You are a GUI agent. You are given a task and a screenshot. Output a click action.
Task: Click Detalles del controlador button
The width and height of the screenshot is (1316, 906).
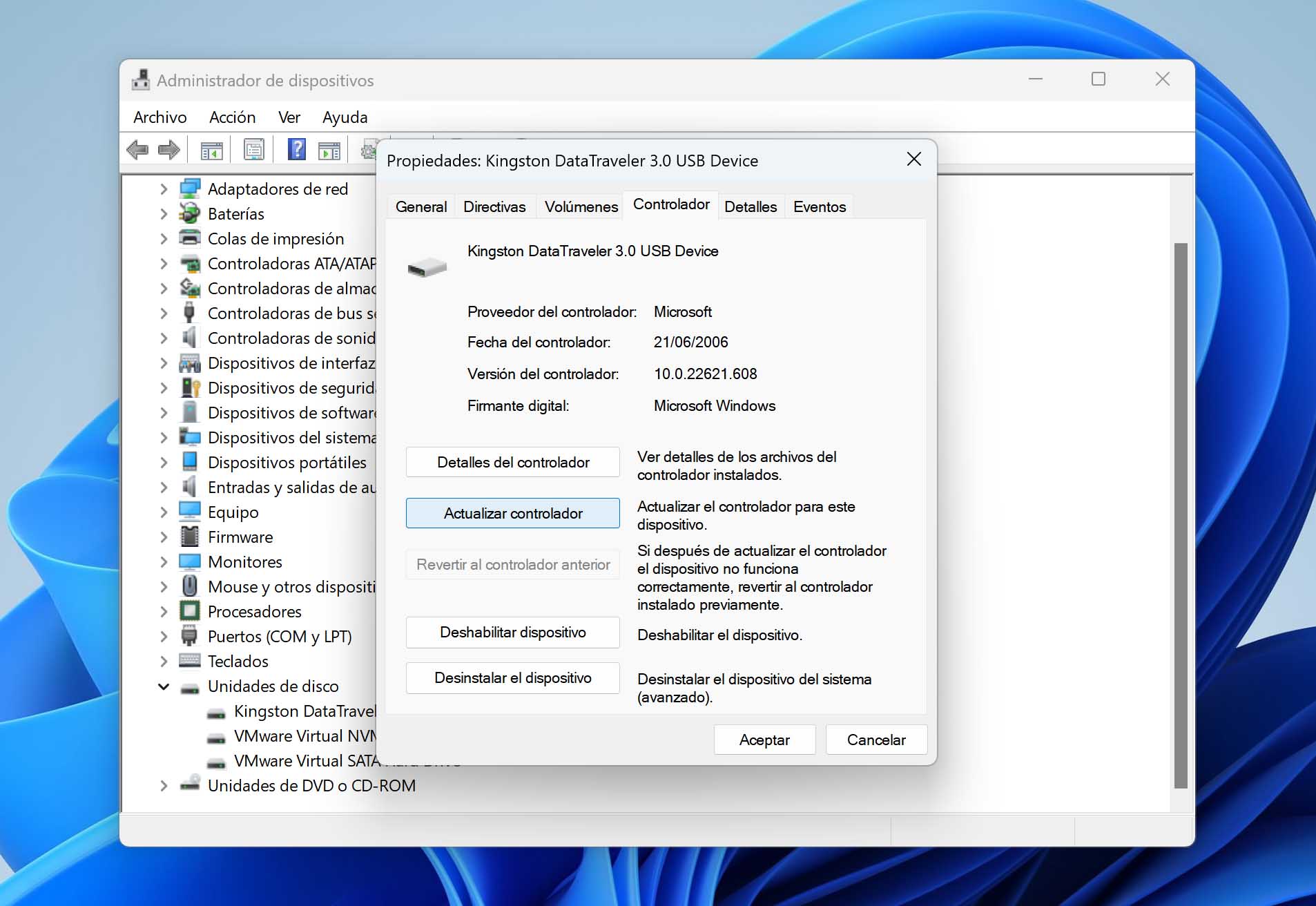pyautogui.click(x=513, y=462)
